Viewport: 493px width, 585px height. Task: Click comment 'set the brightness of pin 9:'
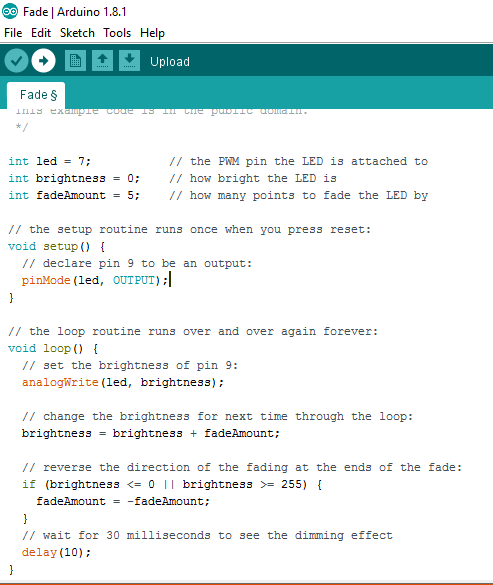pyautogui.click(x=130, y=365)
